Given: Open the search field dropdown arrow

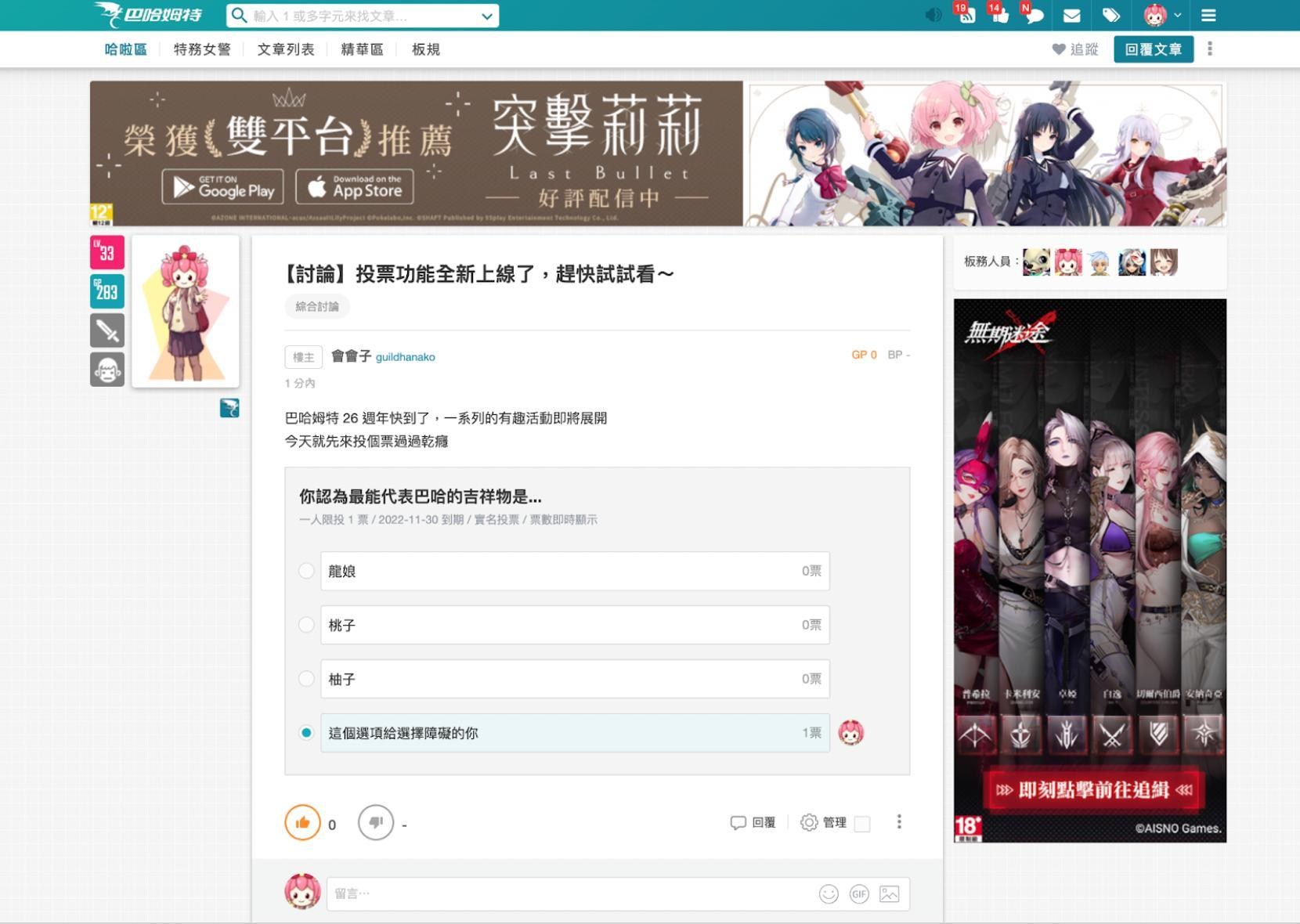Looking at the screenshot, I should [x=486, y=15].
